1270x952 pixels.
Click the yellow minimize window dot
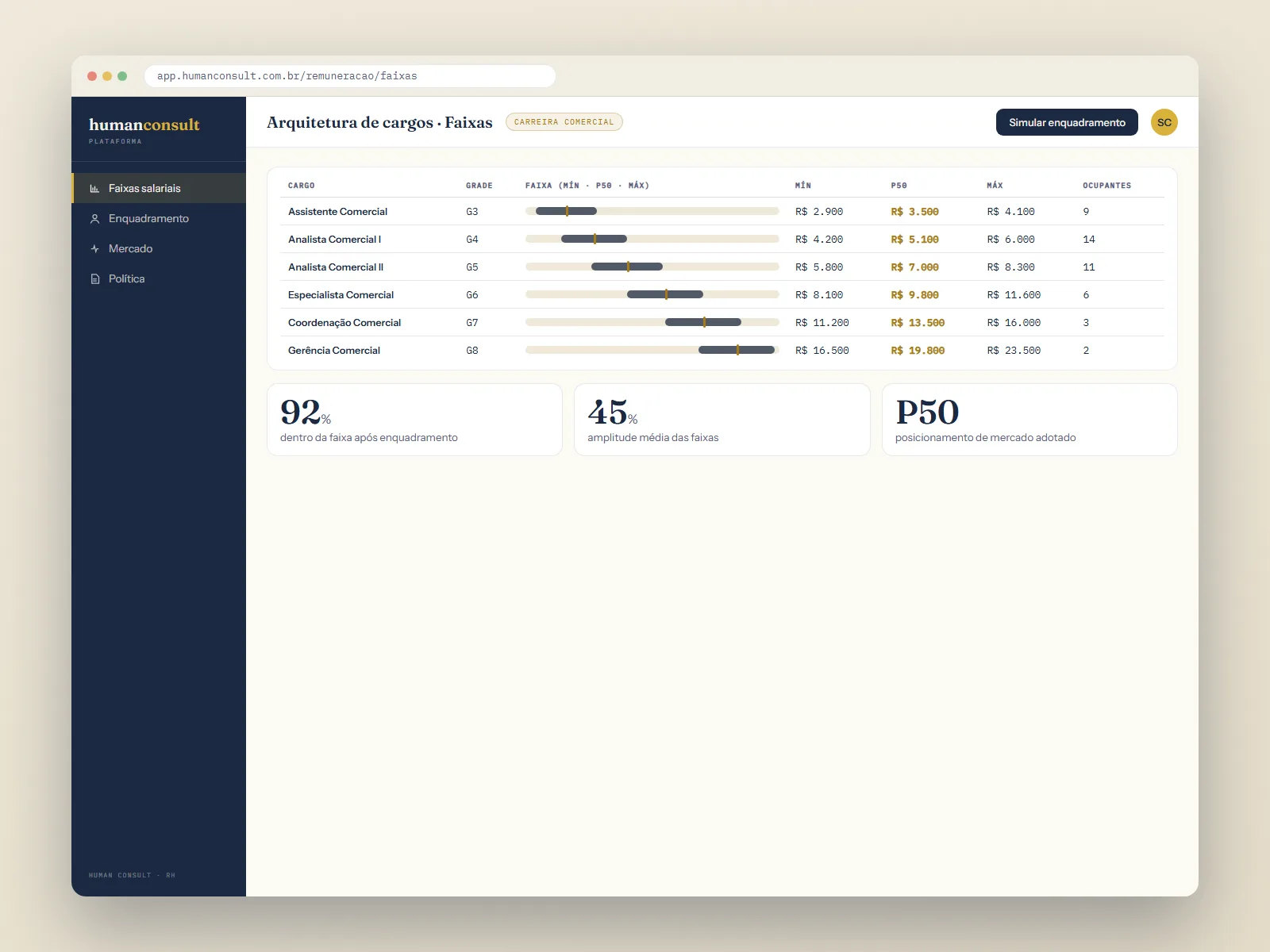[107, 76]
